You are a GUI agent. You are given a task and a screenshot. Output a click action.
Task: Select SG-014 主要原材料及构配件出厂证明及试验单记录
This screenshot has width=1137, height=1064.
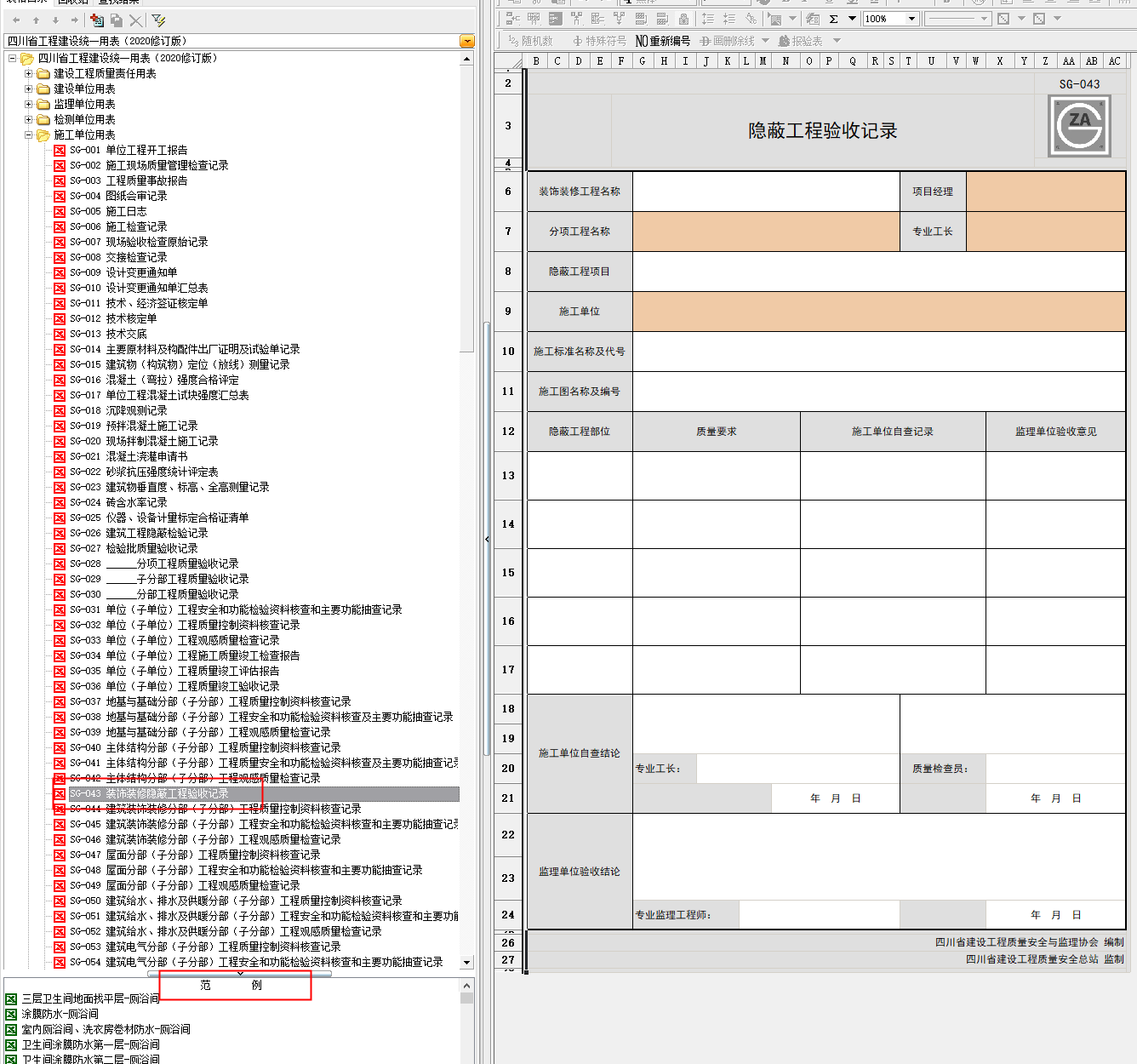[185, 349]
